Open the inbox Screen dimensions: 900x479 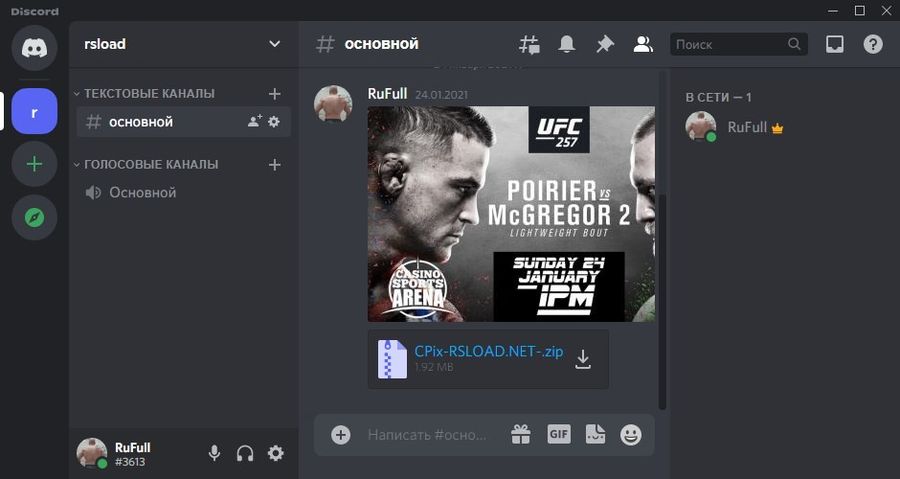pos(835,45)
